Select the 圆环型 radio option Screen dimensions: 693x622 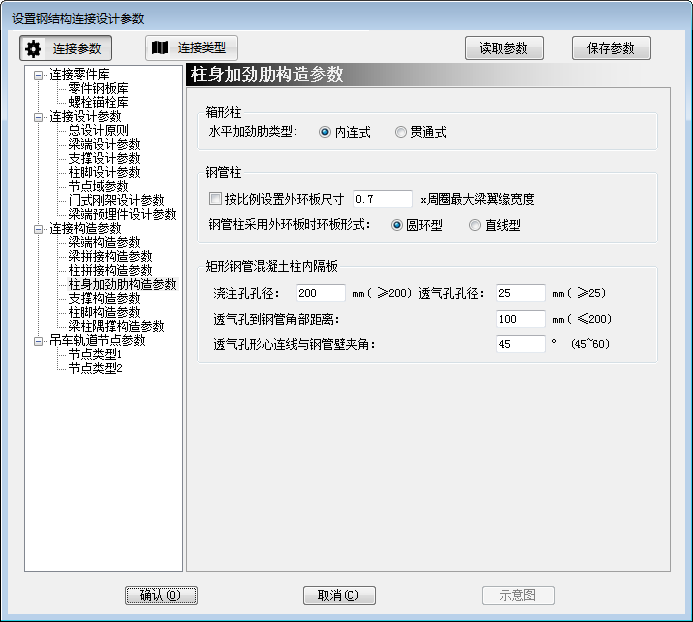(x=397, y=225)
